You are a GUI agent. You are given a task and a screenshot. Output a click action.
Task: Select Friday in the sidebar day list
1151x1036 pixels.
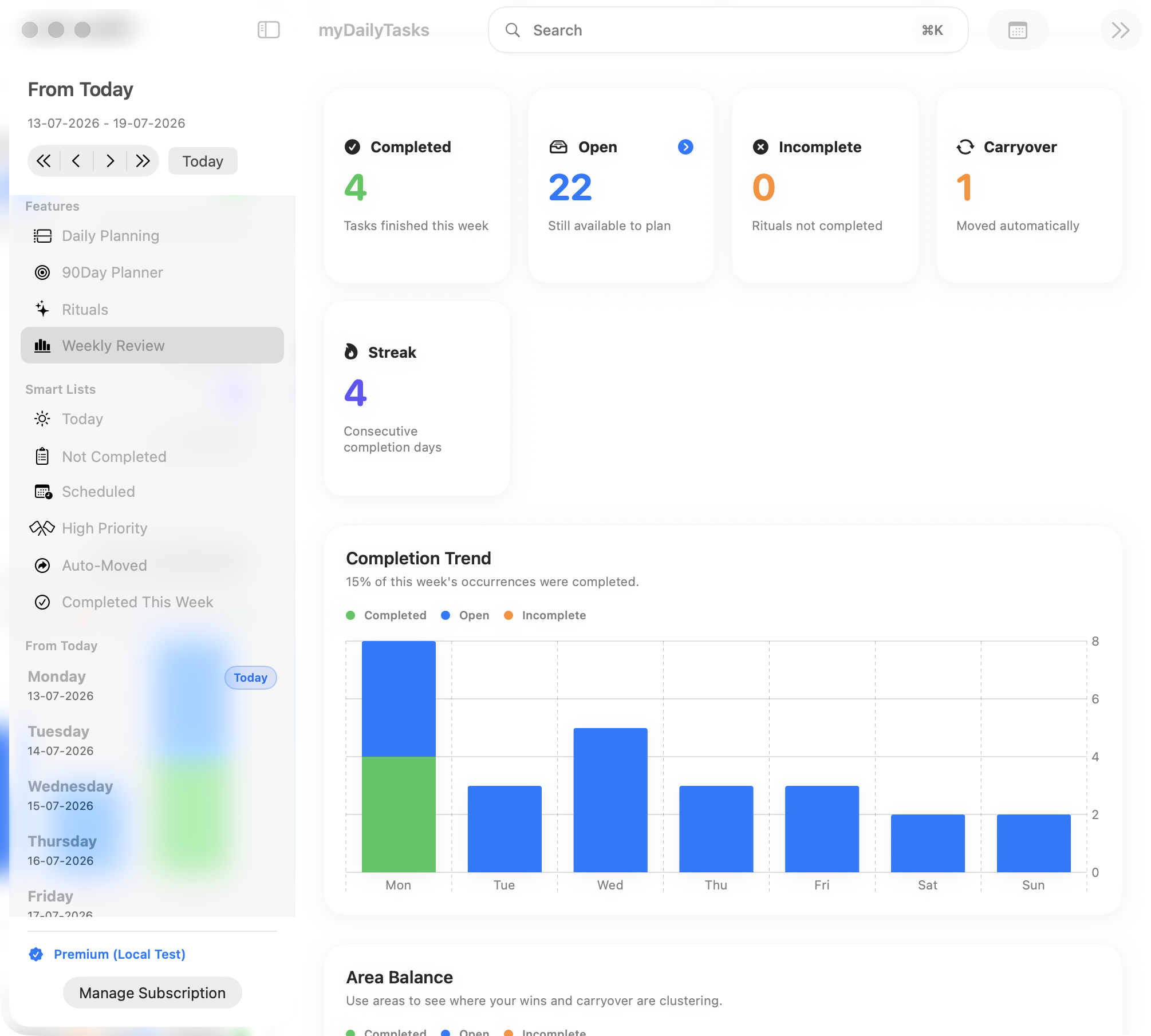coord(152,901)
